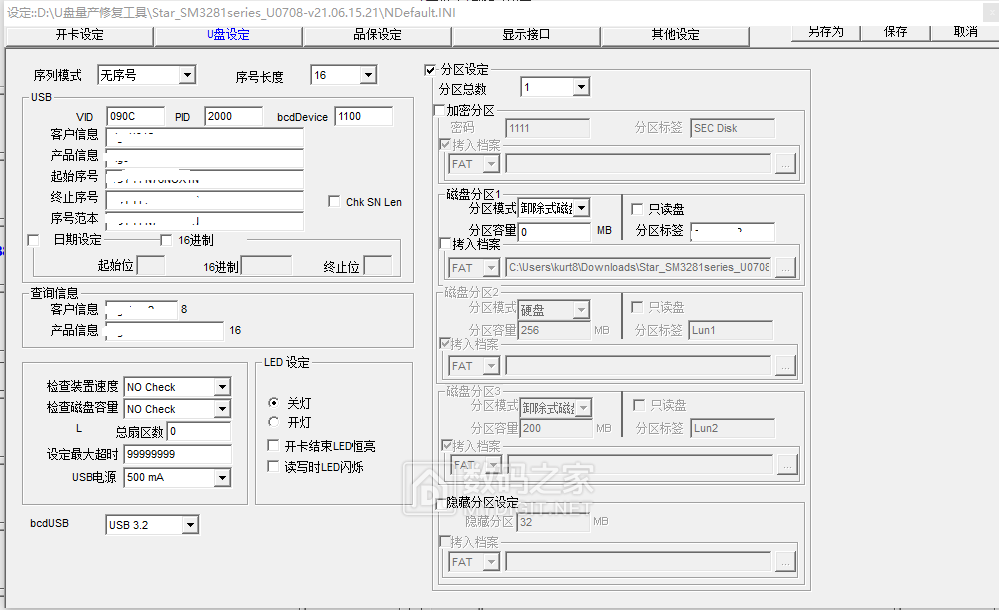Image resolution: width=999 pixels, height=610 pixels.
Task: Toggle the 16进制 hexadecimal checkbox
Action: point(166,239)
